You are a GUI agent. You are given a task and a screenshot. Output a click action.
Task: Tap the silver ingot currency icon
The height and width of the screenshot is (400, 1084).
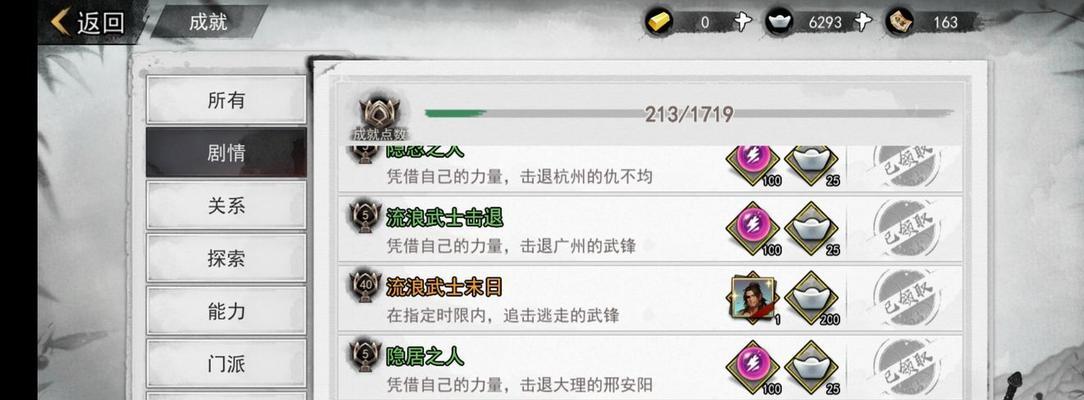tap(779, 21)
